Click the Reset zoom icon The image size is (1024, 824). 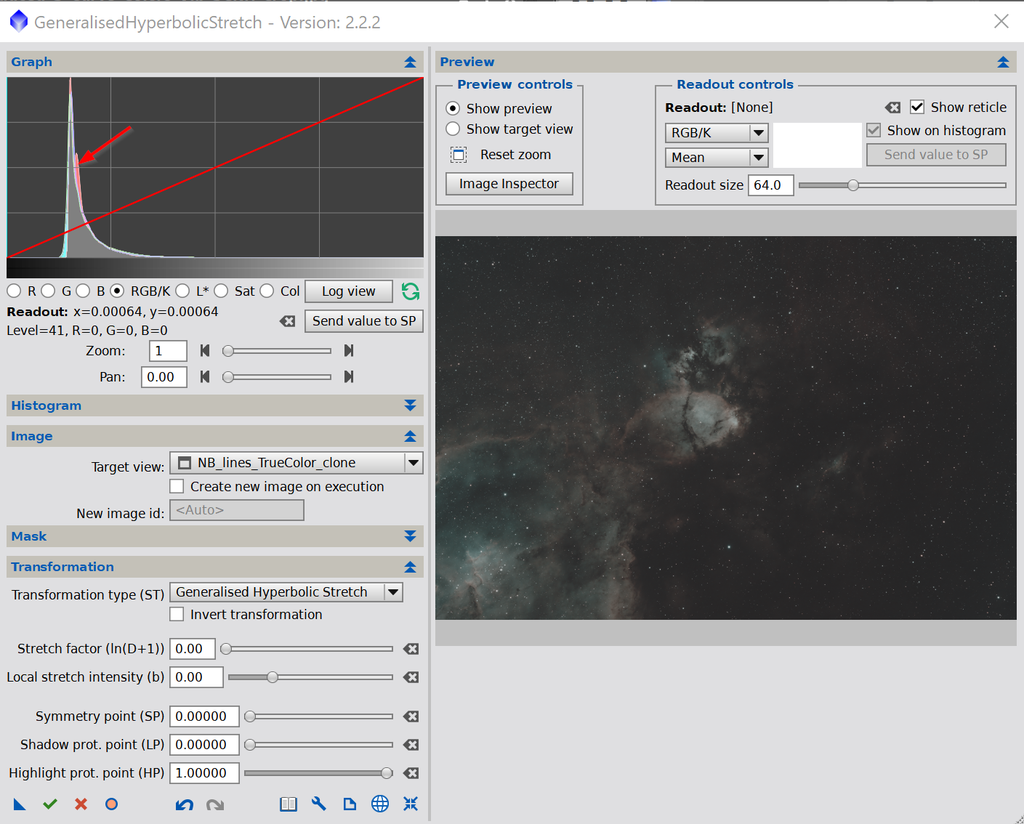(459, 155)
